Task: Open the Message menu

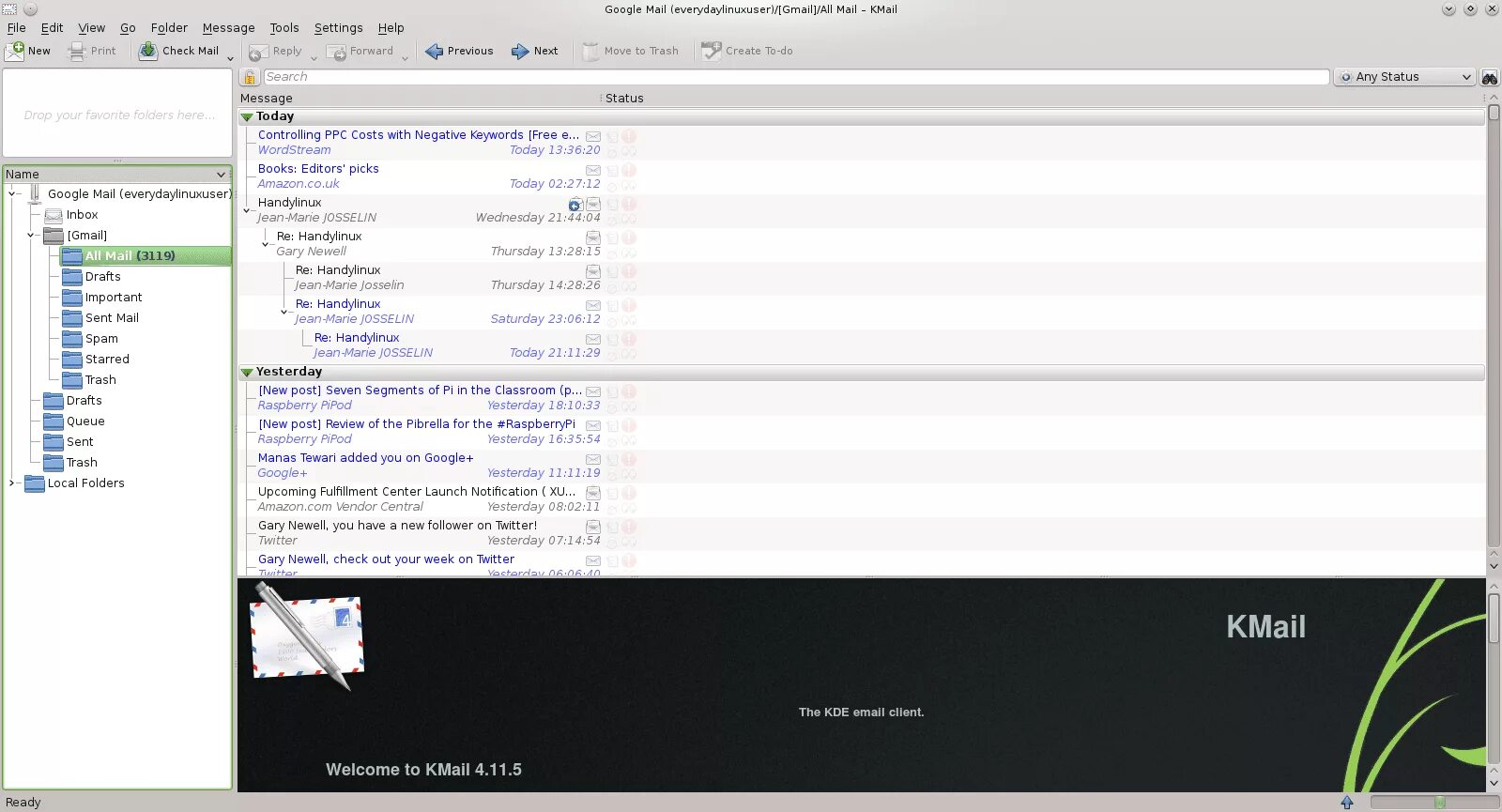Action: 228,28
